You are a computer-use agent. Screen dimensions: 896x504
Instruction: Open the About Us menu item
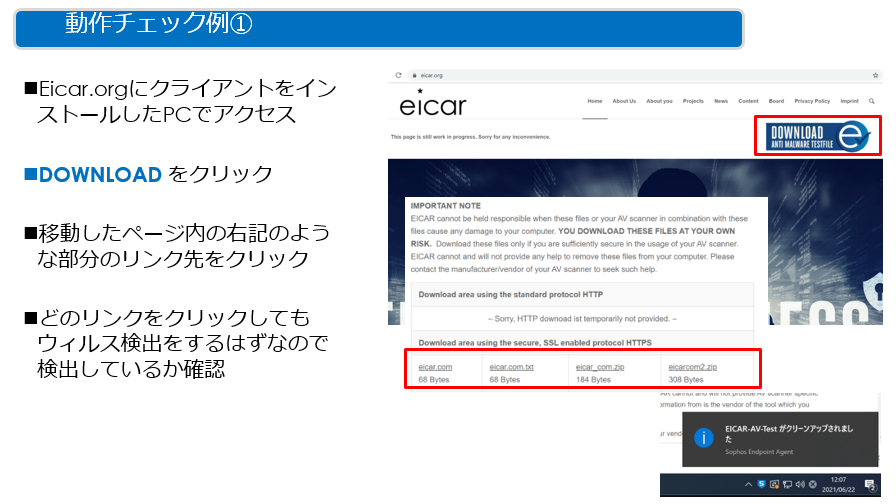pos(624,101)
